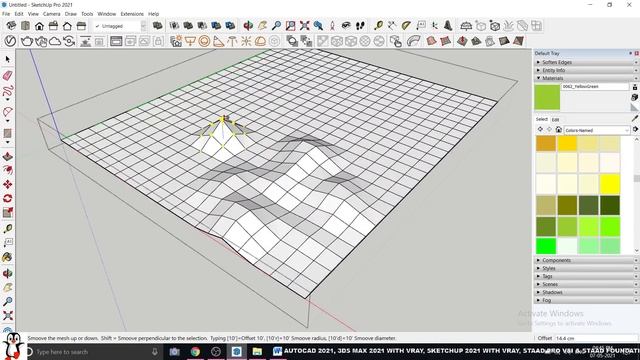
Task: Click the Zoom magnifier in top toolbar
Action: (276, 26)
